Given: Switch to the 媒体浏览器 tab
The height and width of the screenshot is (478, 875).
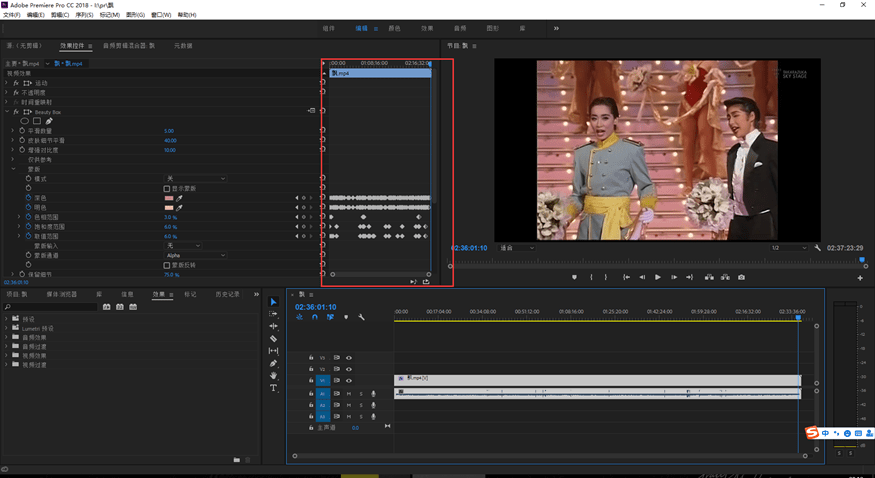Looking at the screenshot, I should tap(62, 294).
